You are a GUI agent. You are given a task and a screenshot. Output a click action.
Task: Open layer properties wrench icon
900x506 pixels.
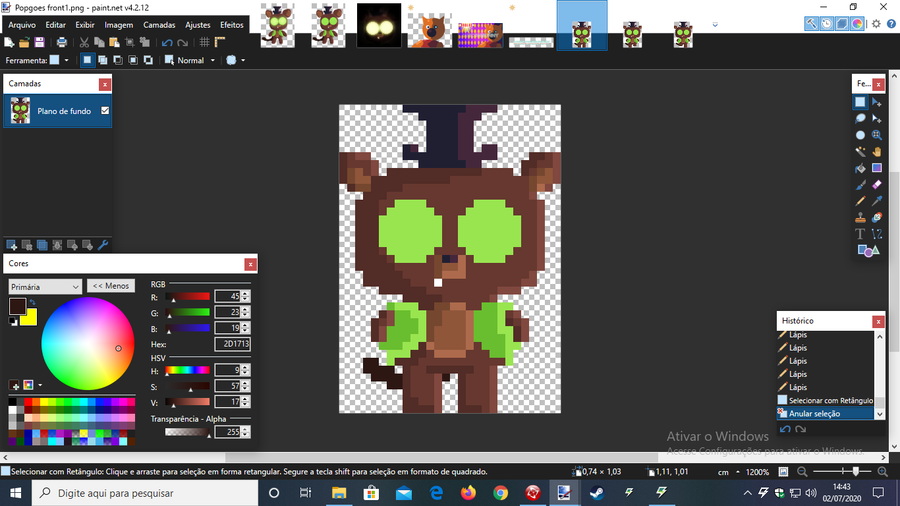(x=103, y=245)
